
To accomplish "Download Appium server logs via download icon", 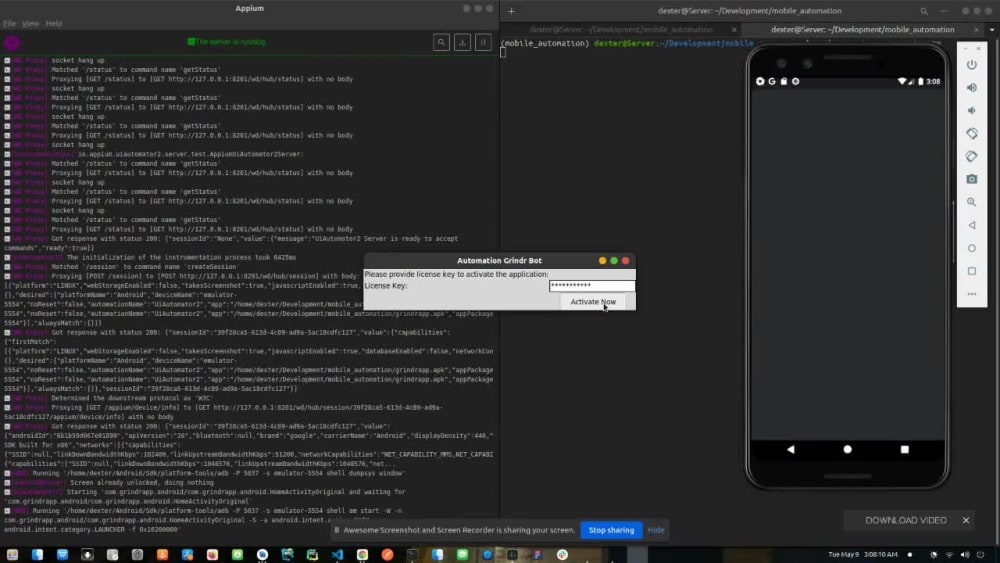I will pos(462,42).
